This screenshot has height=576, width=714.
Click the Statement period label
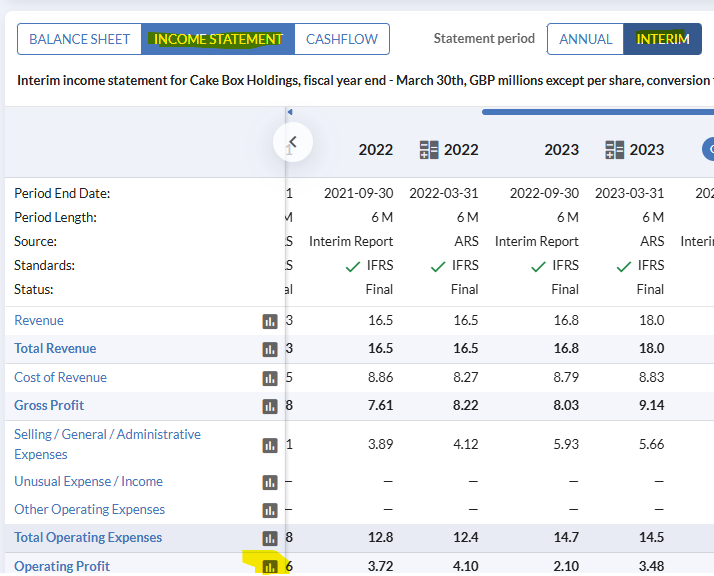[484, 39]
